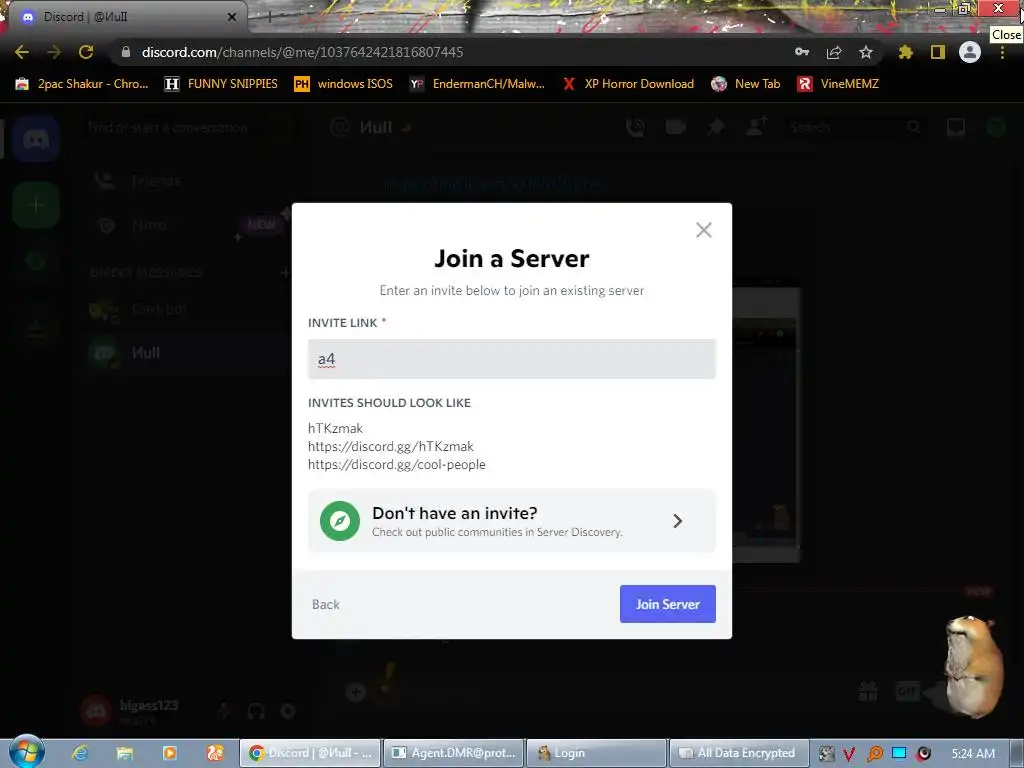Bookmark this page with the star icon

click(x=866, y=52)
